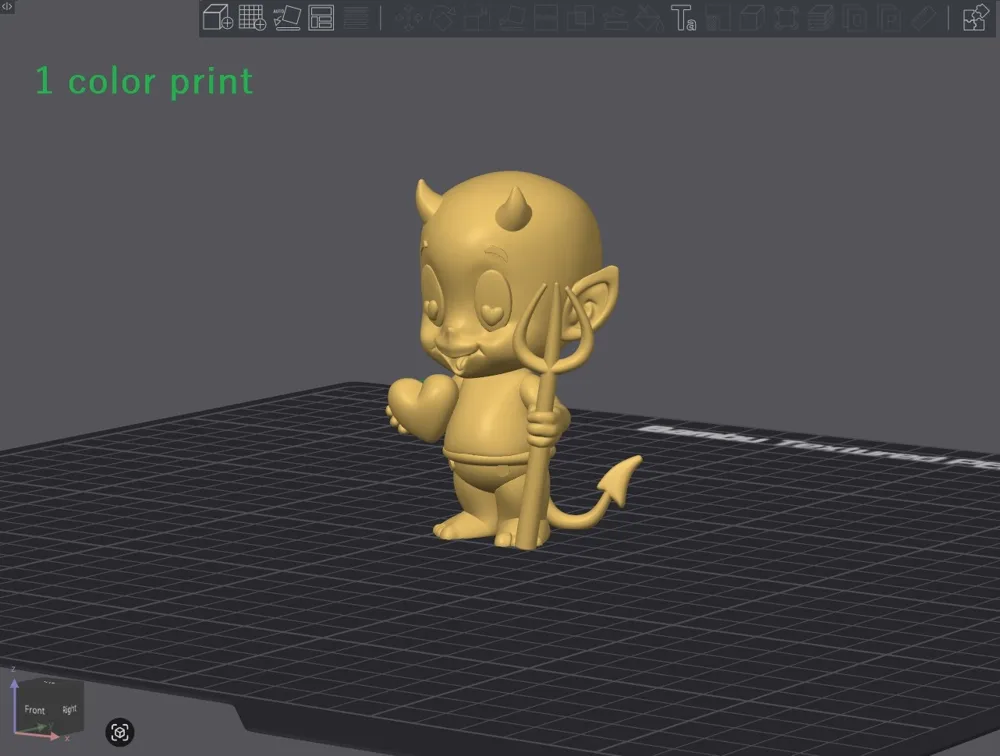Screen dimensions: 1000x756
Task: Open the variable layer height tool
Action: 356,17
